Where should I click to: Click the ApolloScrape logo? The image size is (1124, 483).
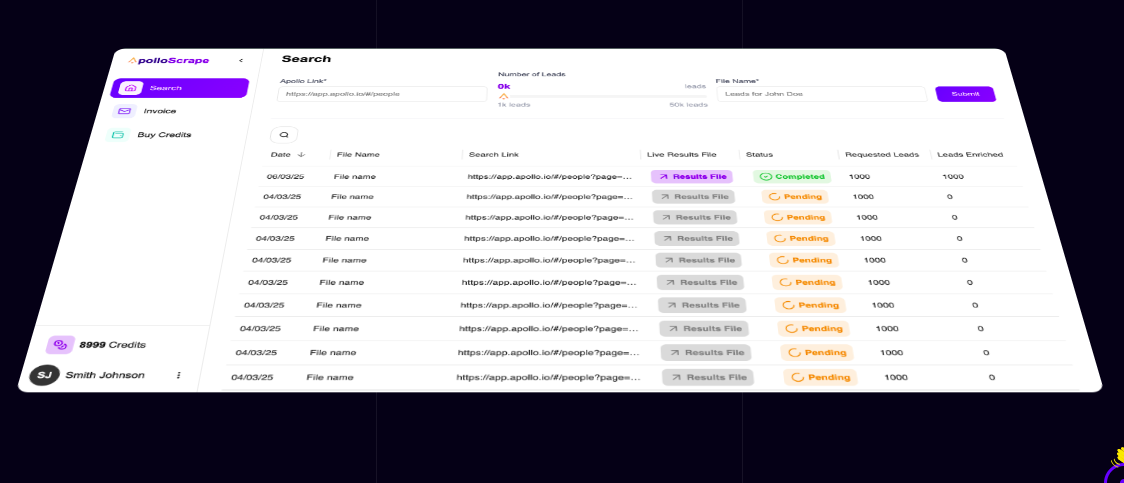(168, 60)
